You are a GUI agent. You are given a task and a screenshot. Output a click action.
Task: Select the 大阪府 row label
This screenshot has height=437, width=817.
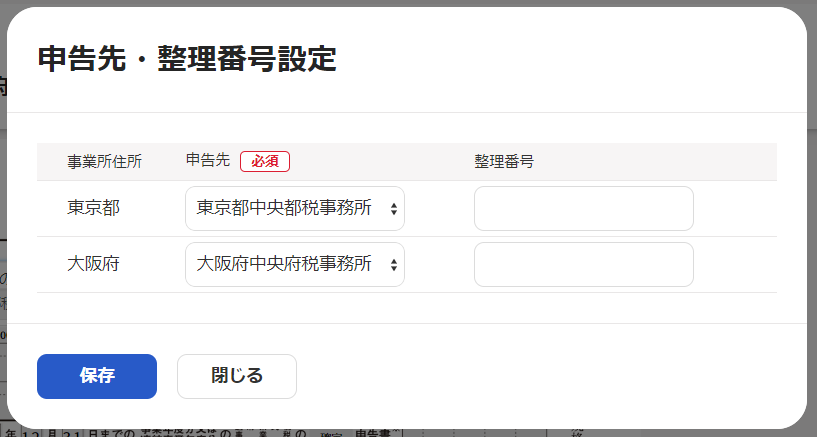(x=94, y=264)
